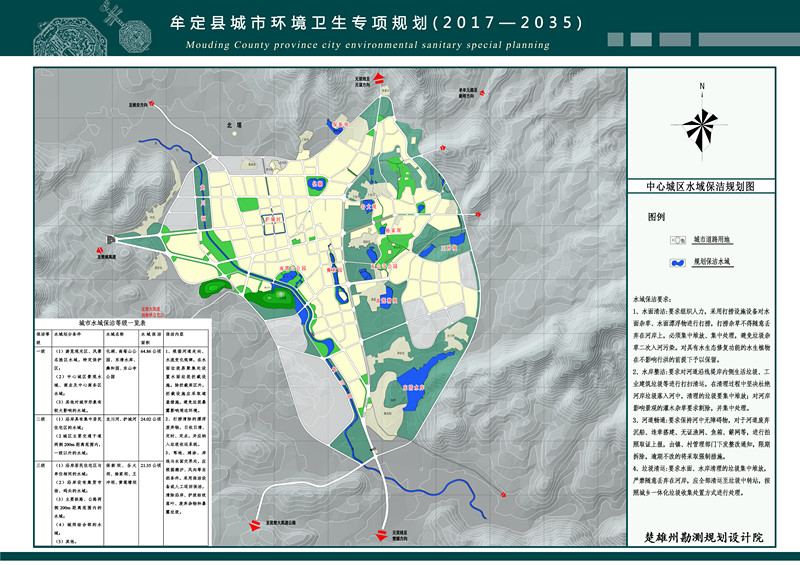Click the 图例 legend heading
800x565 pixels.
point(656,216)
